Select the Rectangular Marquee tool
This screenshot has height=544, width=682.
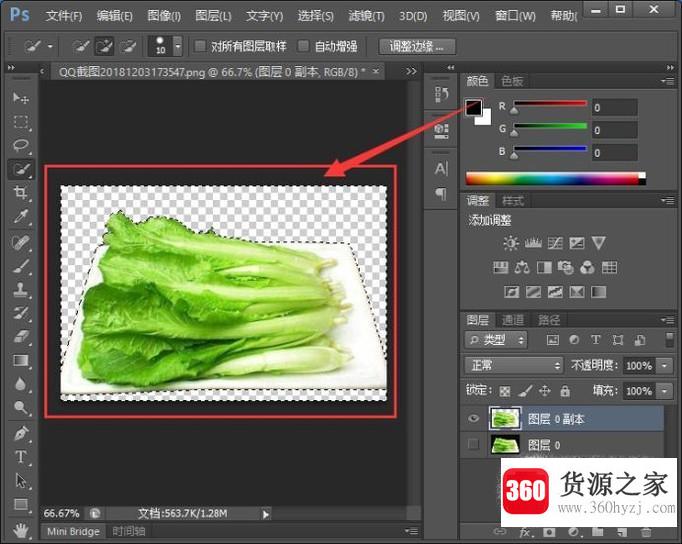pyautogui.click(x=20, y=122)
